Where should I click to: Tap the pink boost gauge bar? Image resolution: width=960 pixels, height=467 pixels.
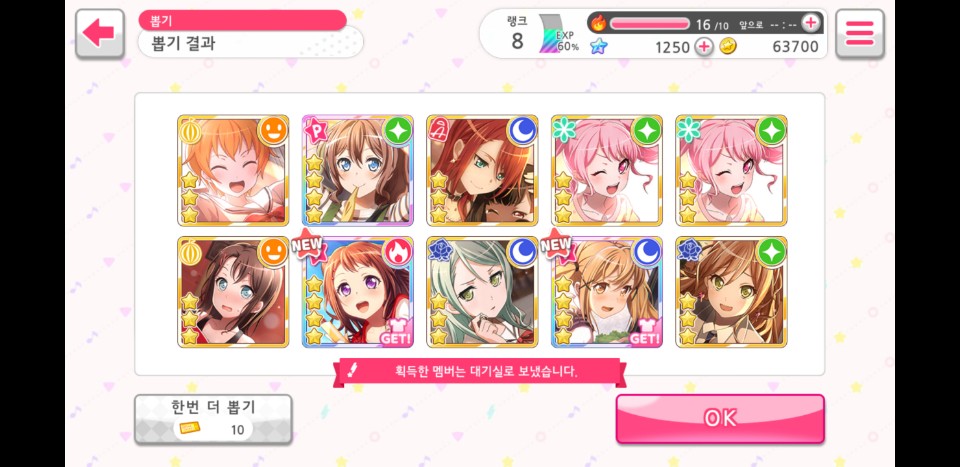[x=650, y=24]
